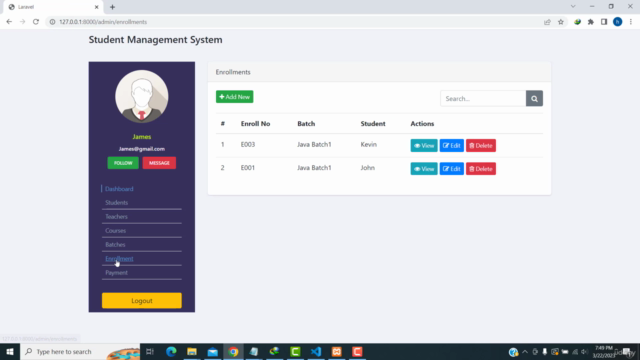Open Batches in the sidebar

coord(115,244)
